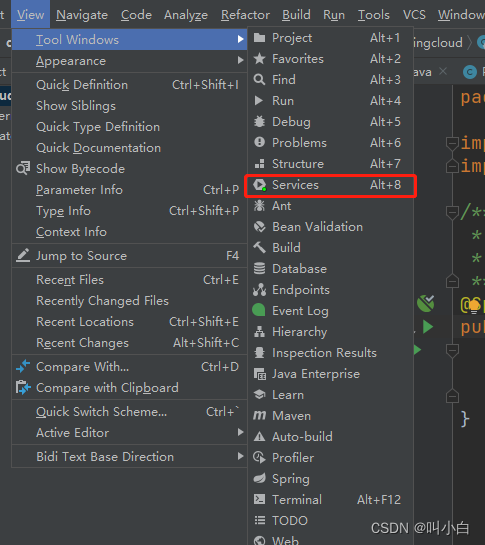Open the View menu
The width and height of the screenshot is (485, 545).
[31, 15]
